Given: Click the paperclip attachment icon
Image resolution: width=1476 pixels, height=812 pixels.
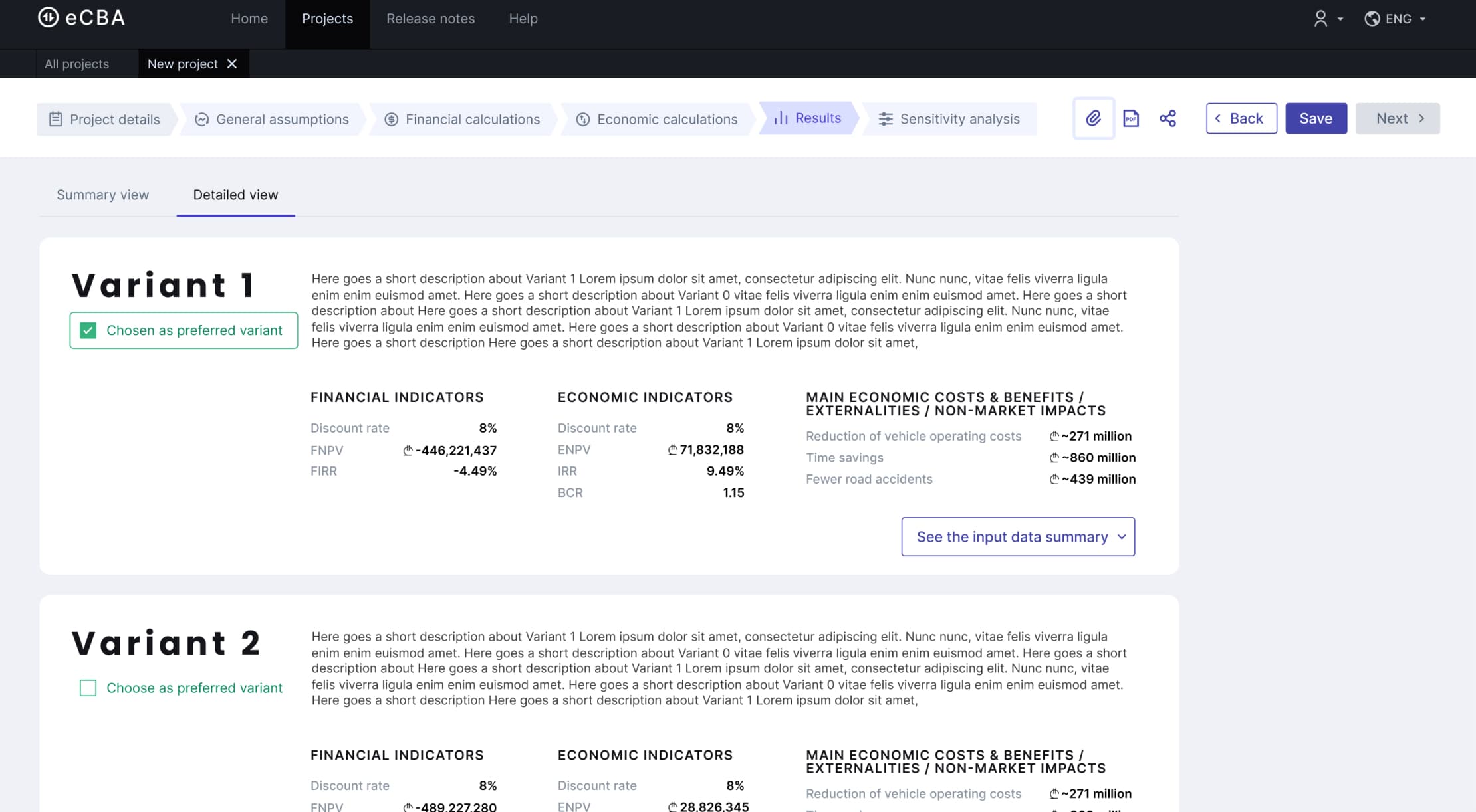Looking at the screenshot, I should click(1093, 118).
